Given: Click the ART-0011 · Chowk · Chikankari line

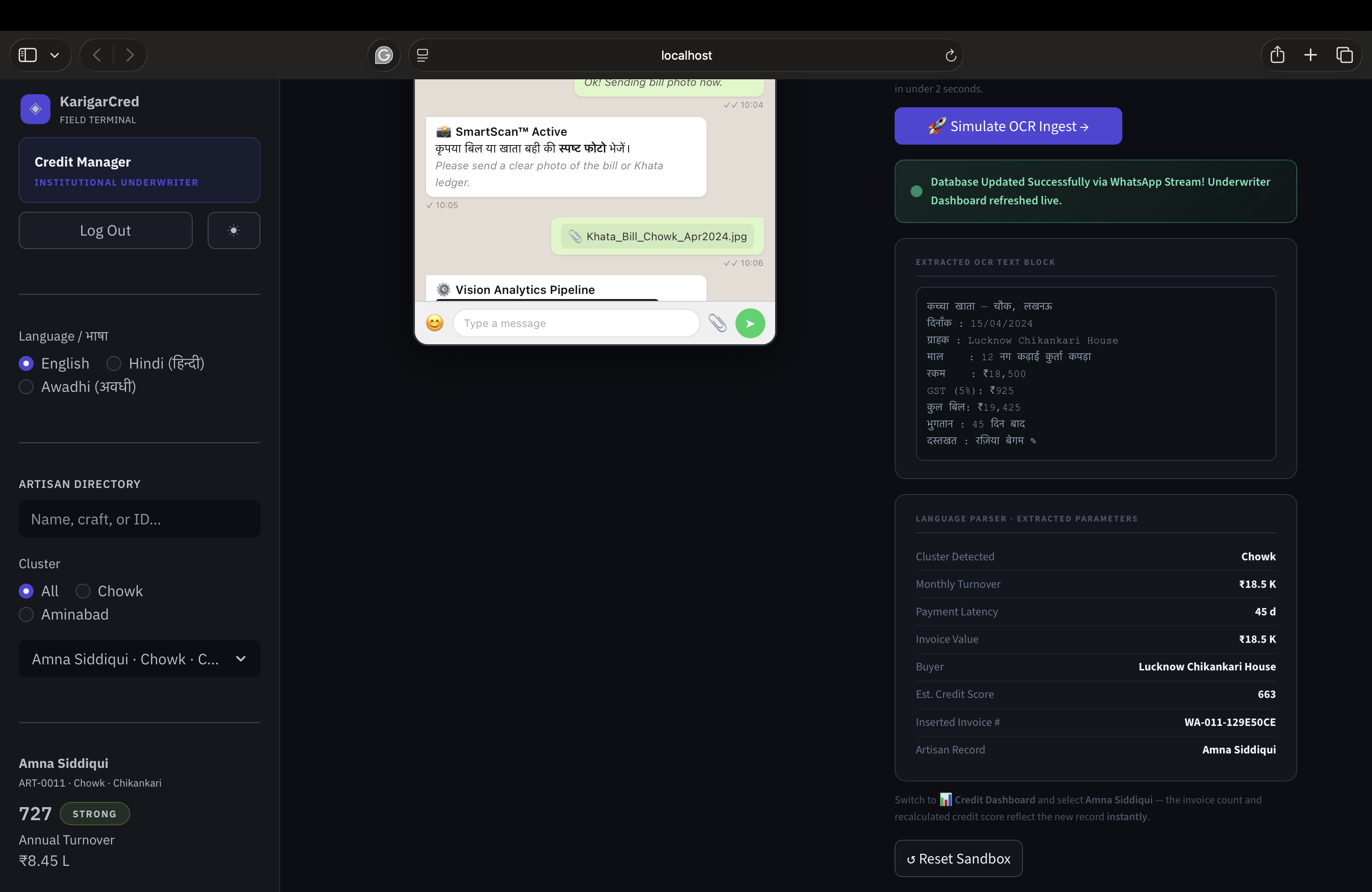Looking at the screenshot, I should [x=90, y=783].
